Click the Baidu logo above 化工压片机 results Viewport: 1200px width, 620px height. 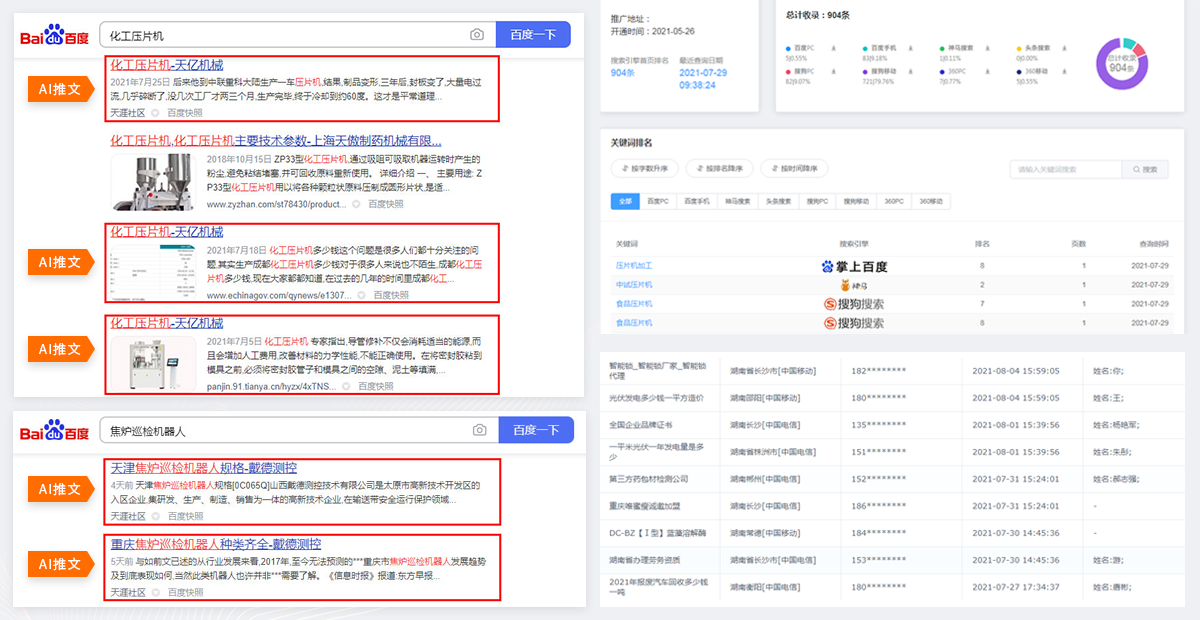pyautogui.click(x=56, y=37)
